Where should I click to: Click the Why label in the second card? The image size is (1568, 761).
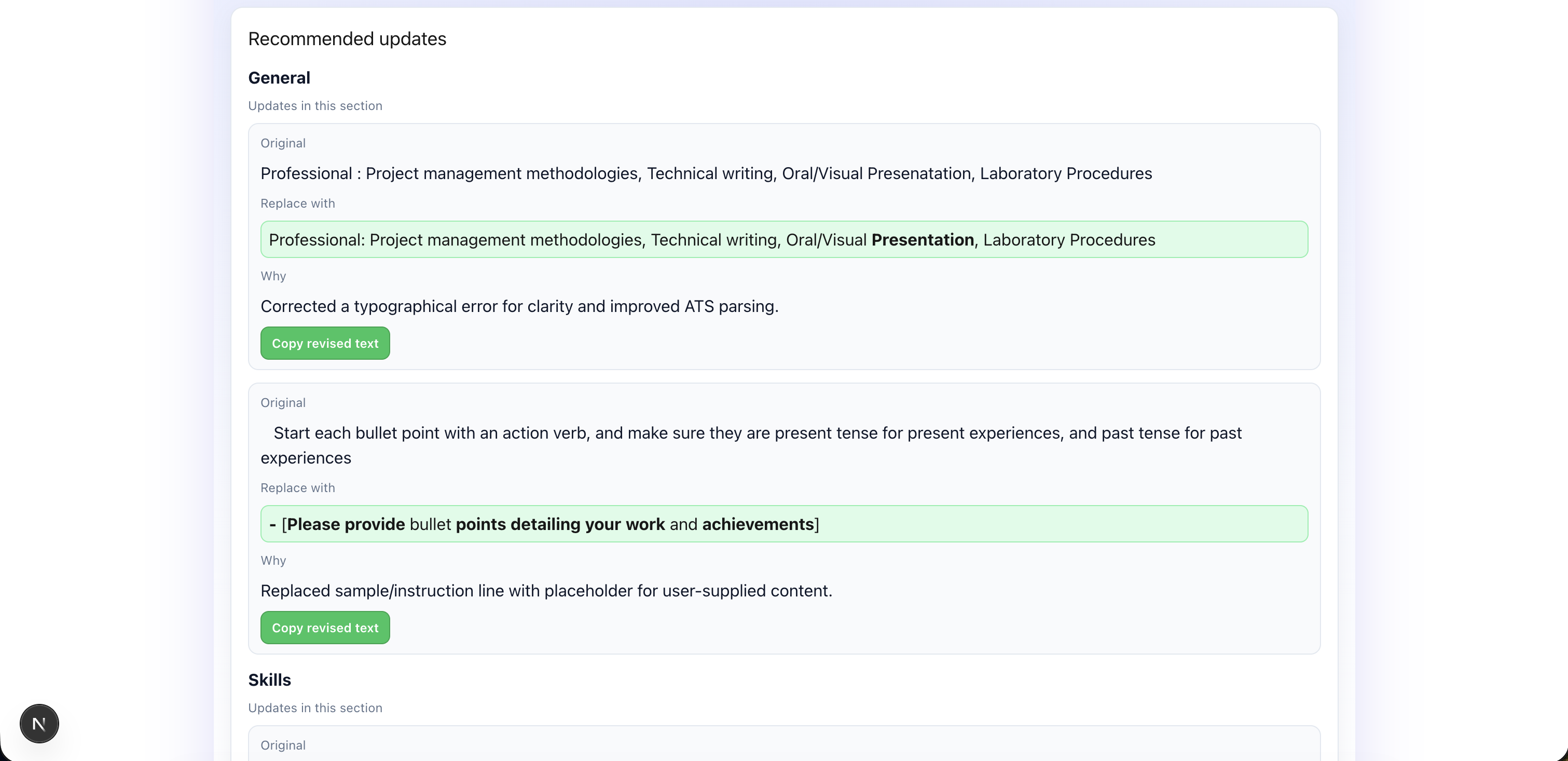273,560
